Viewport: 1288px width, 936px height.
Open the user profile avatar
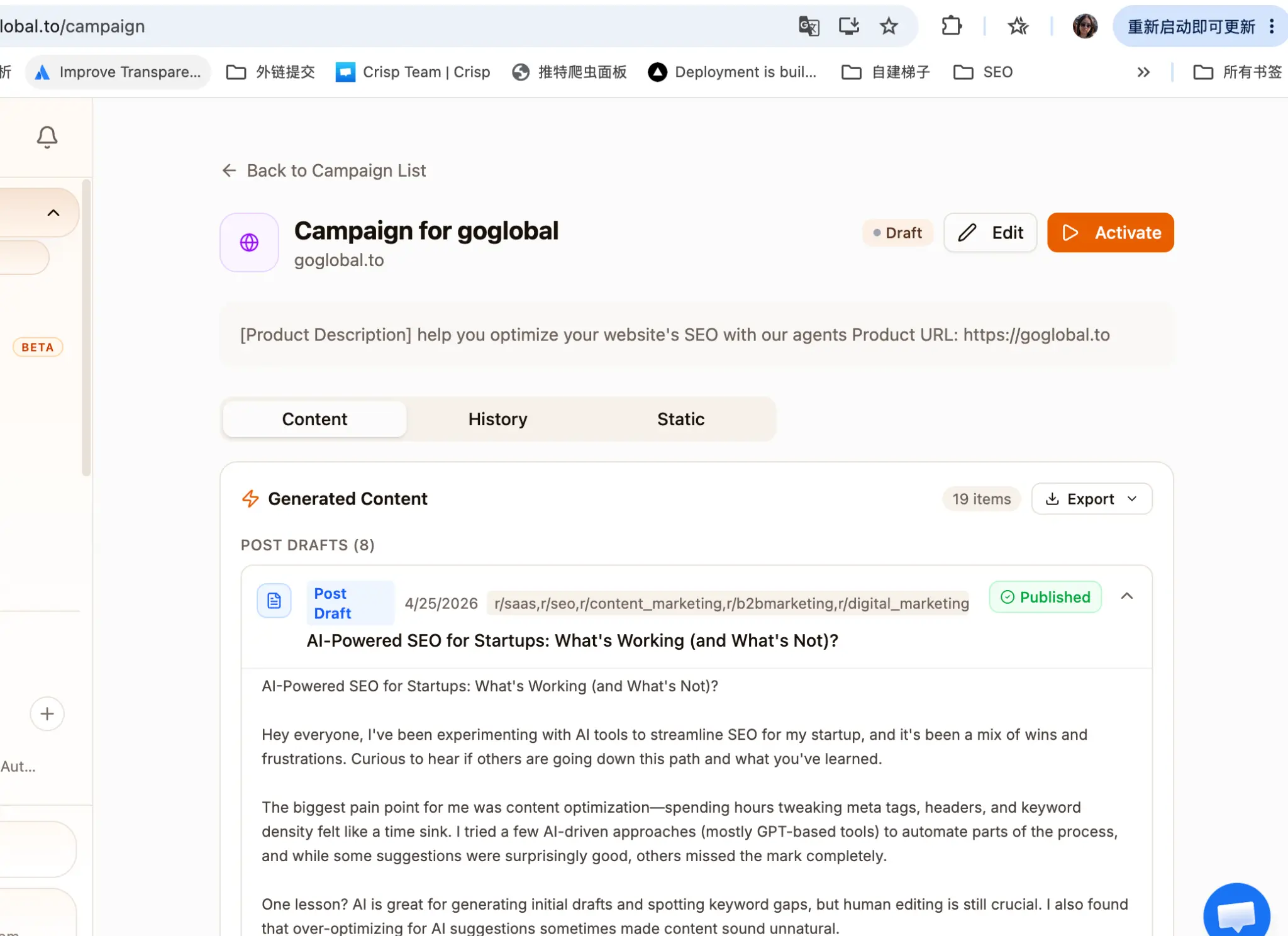1085,26
